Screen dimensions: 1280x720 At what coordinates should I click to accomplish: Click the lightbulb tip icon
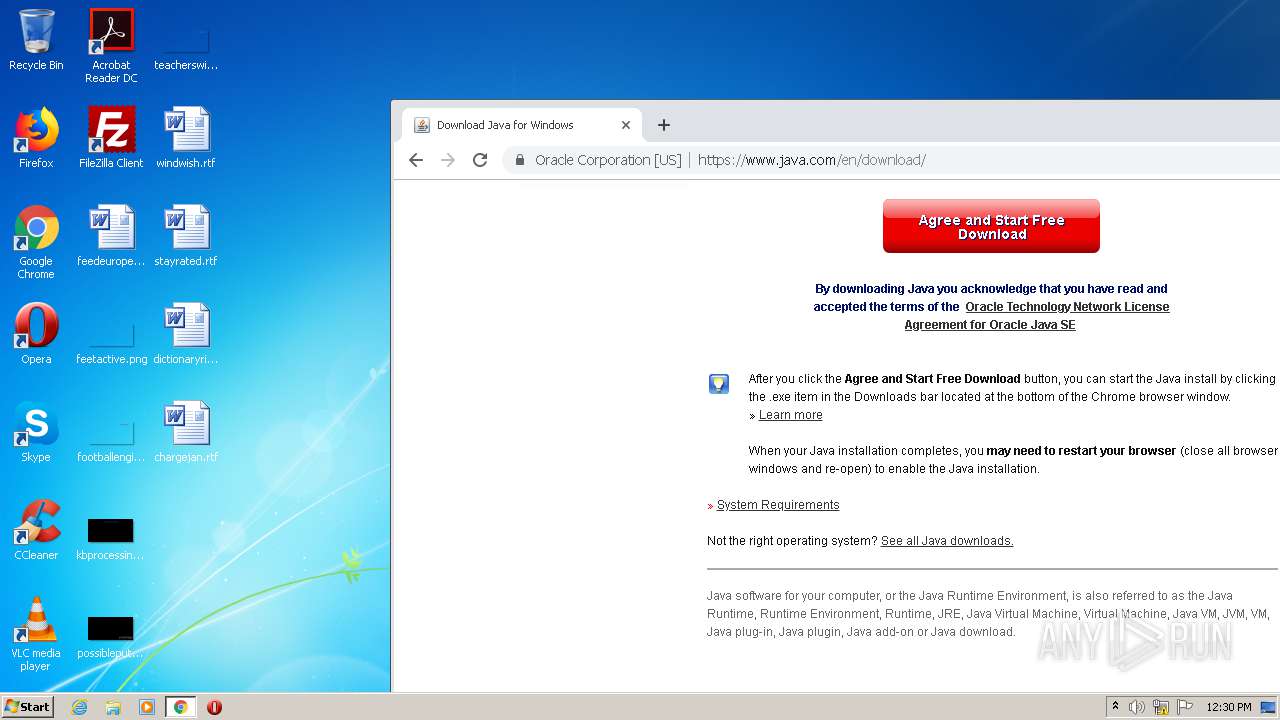(719, 384)
